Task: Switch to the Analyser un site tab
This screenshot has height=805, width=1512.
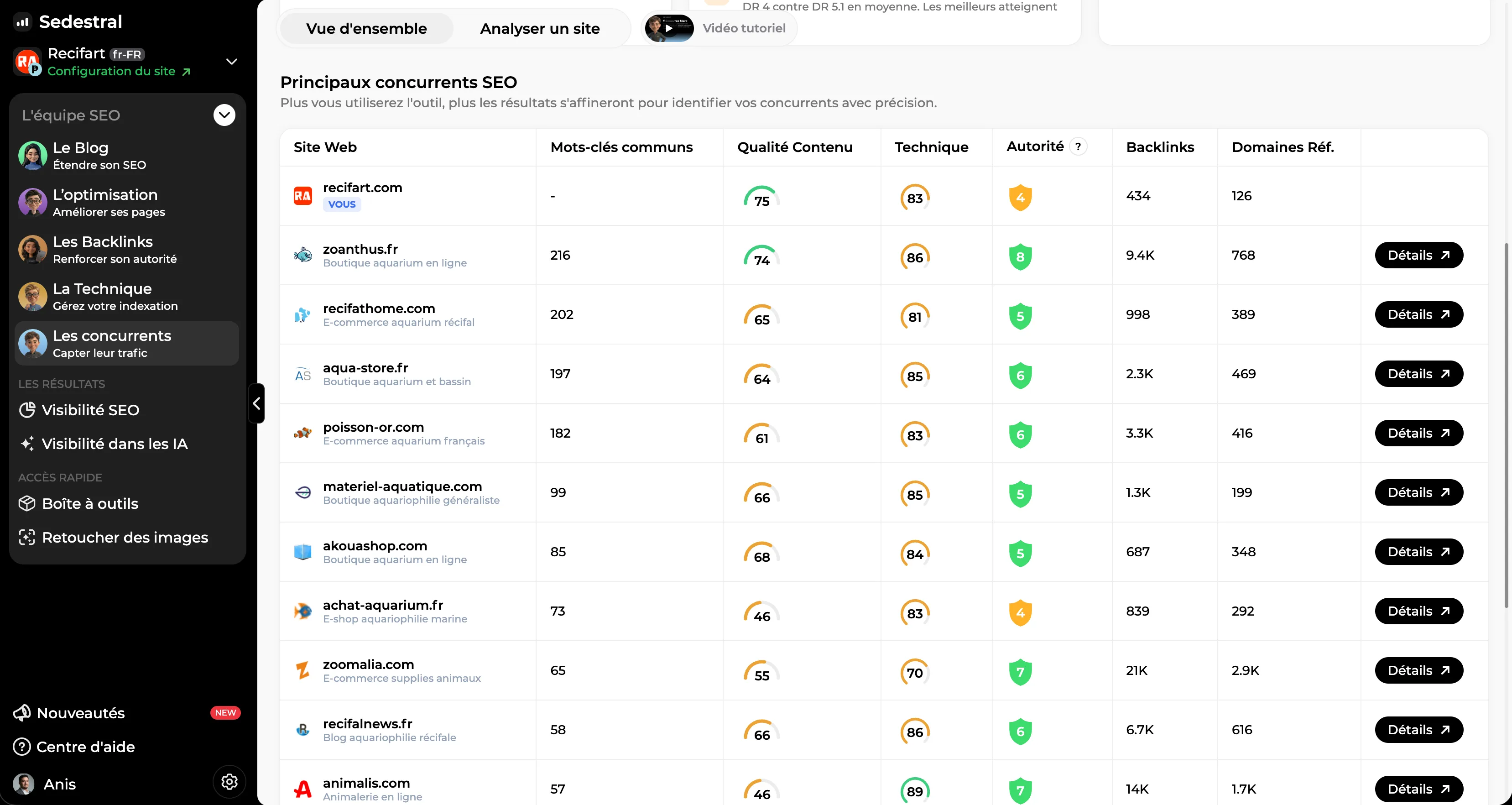Action: pyautogui.click(x=539, y=28)
